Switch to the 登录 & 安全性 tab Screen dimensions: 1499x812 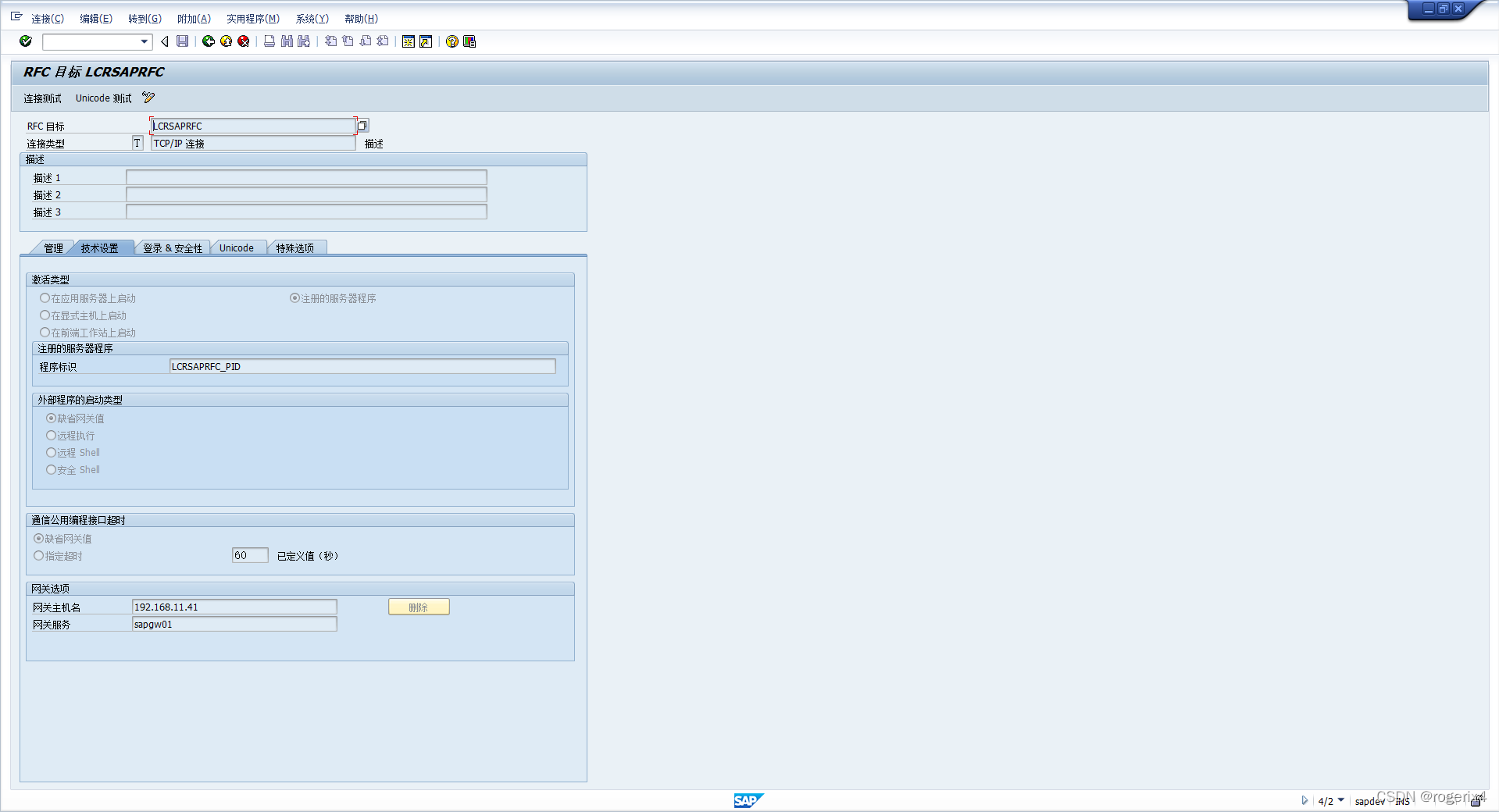[172, 248]
